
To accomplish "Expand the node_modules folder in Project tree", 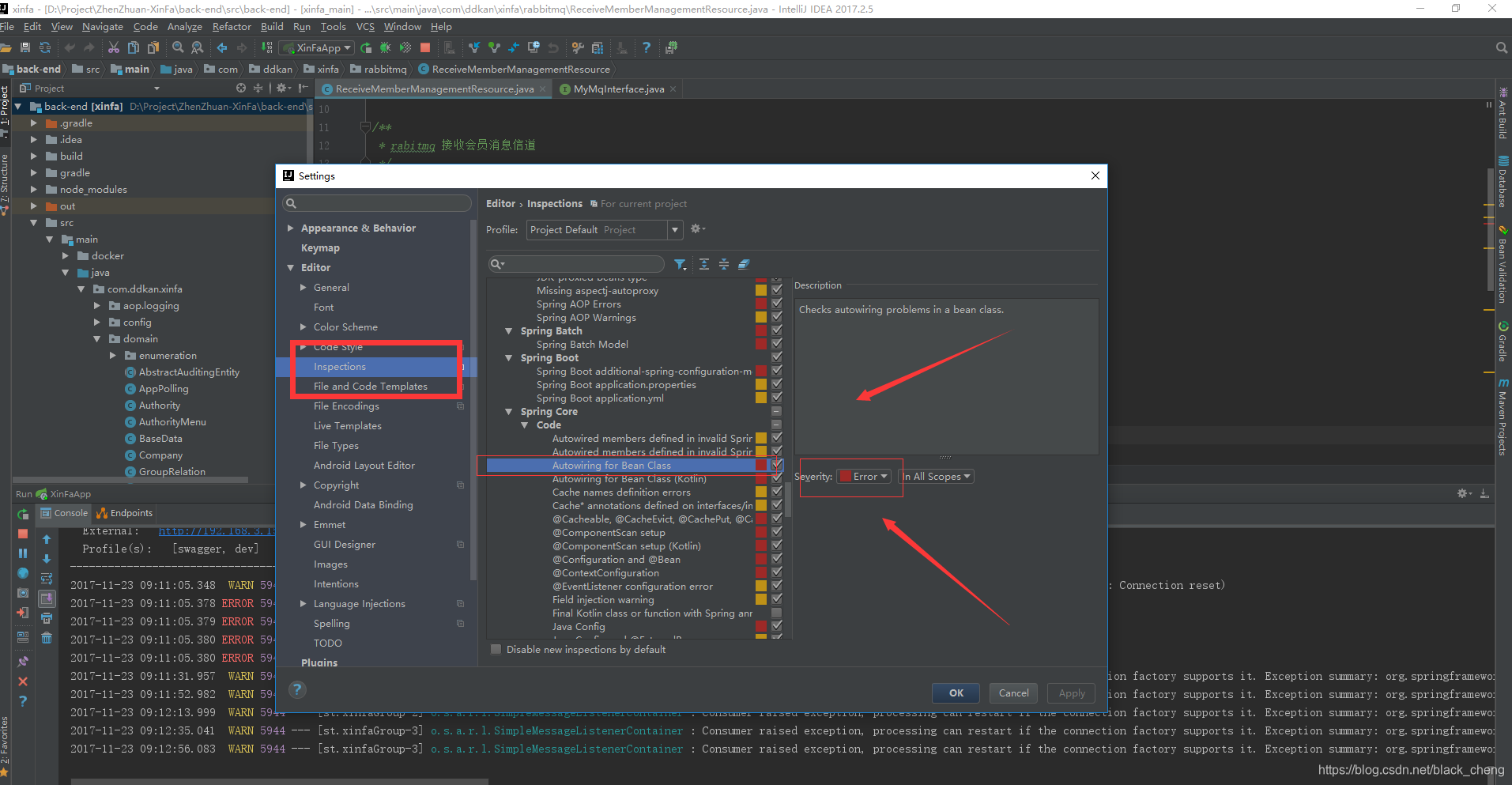I will pos(33,190).
